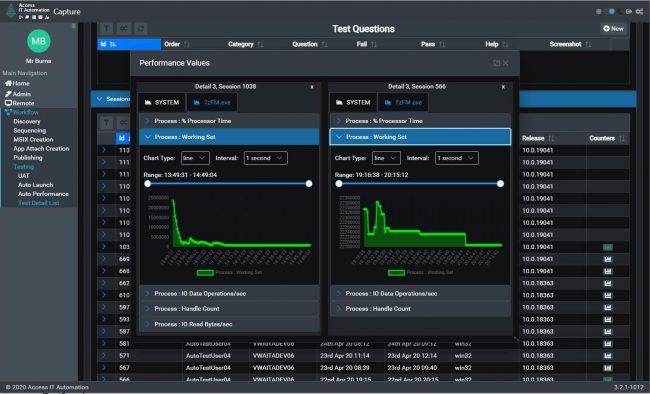Expand % Processor Time in Session 1038 panel
The image size is (650, 394).
pos(229,121)
